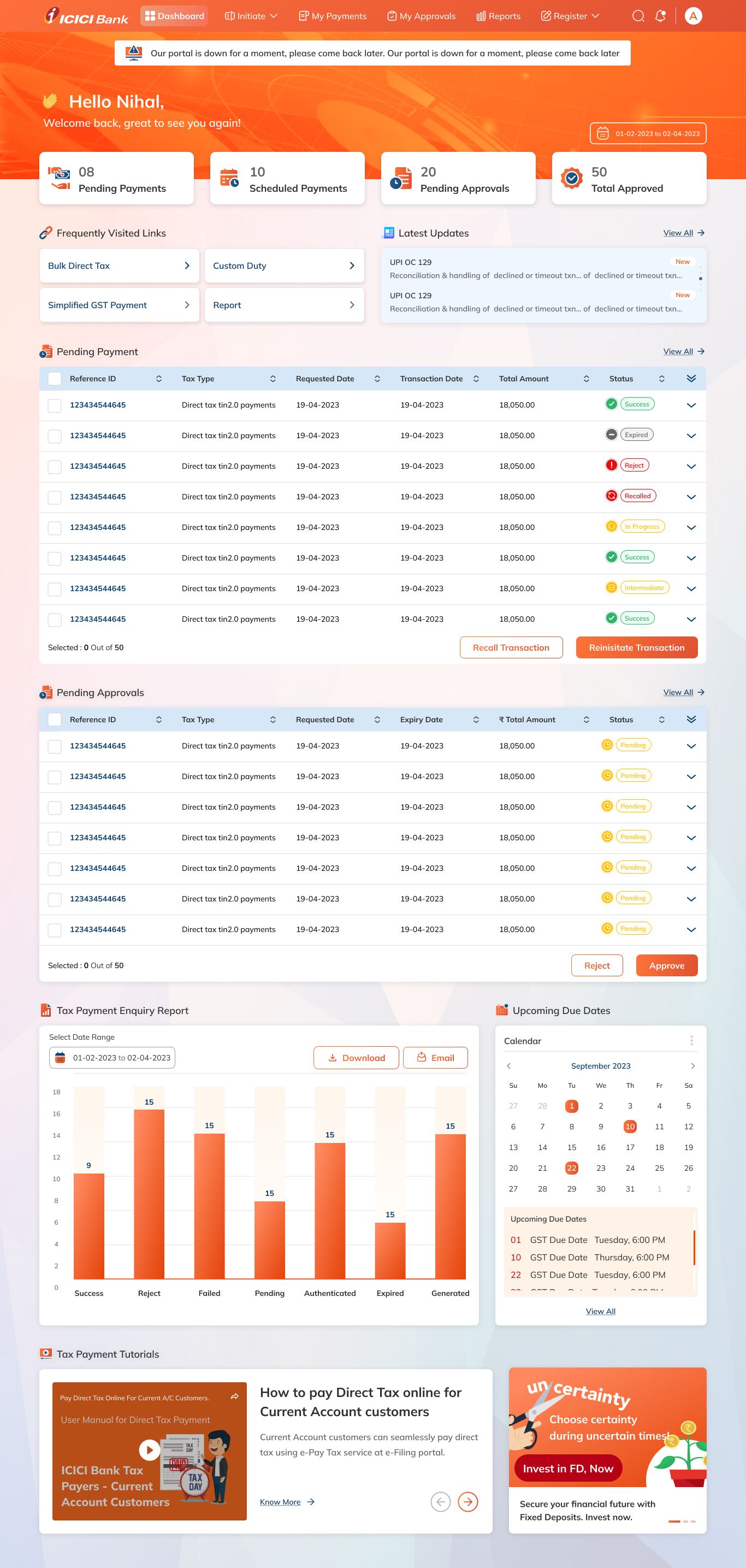Open View All for Latest Updates

point(683,233)
